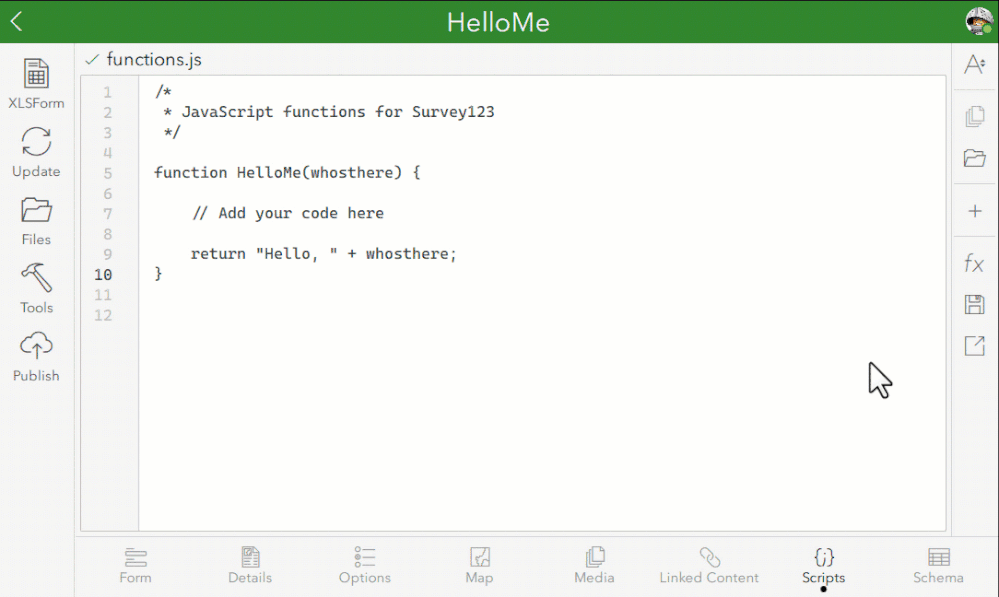Adjust editor font size with the A icon

click(x=974, y=64)
